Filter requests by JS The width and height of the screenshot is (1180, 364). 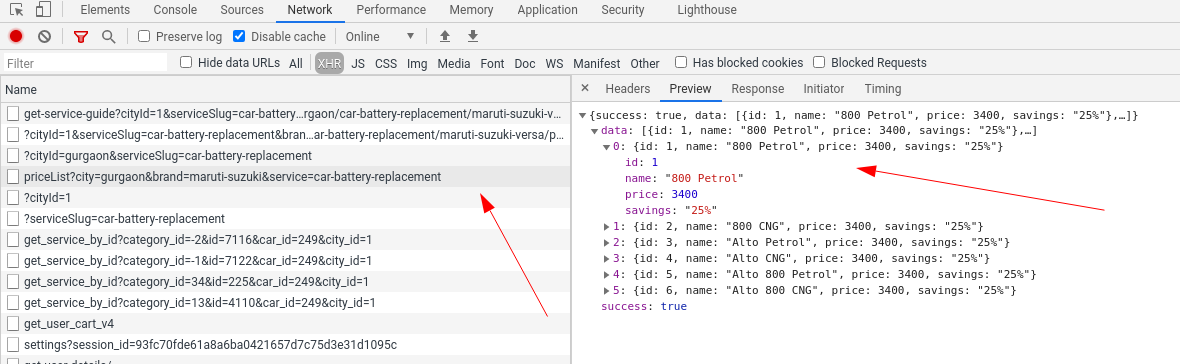click(358, 64)
